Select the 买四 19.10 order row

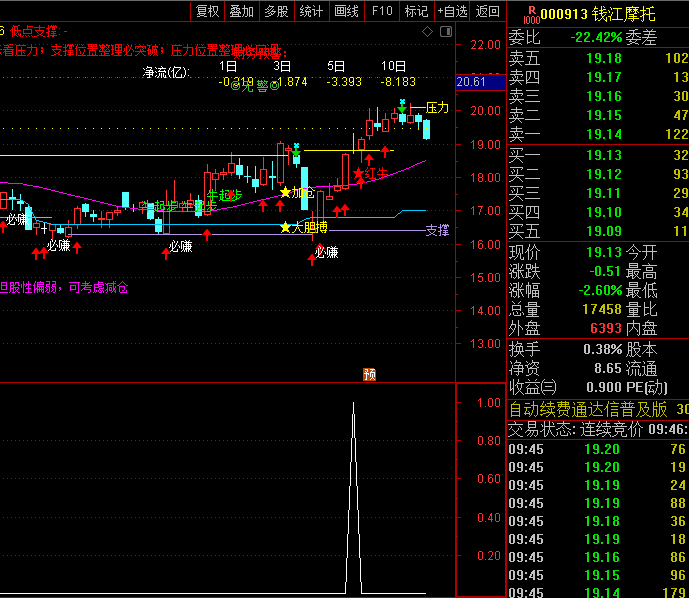598,212
